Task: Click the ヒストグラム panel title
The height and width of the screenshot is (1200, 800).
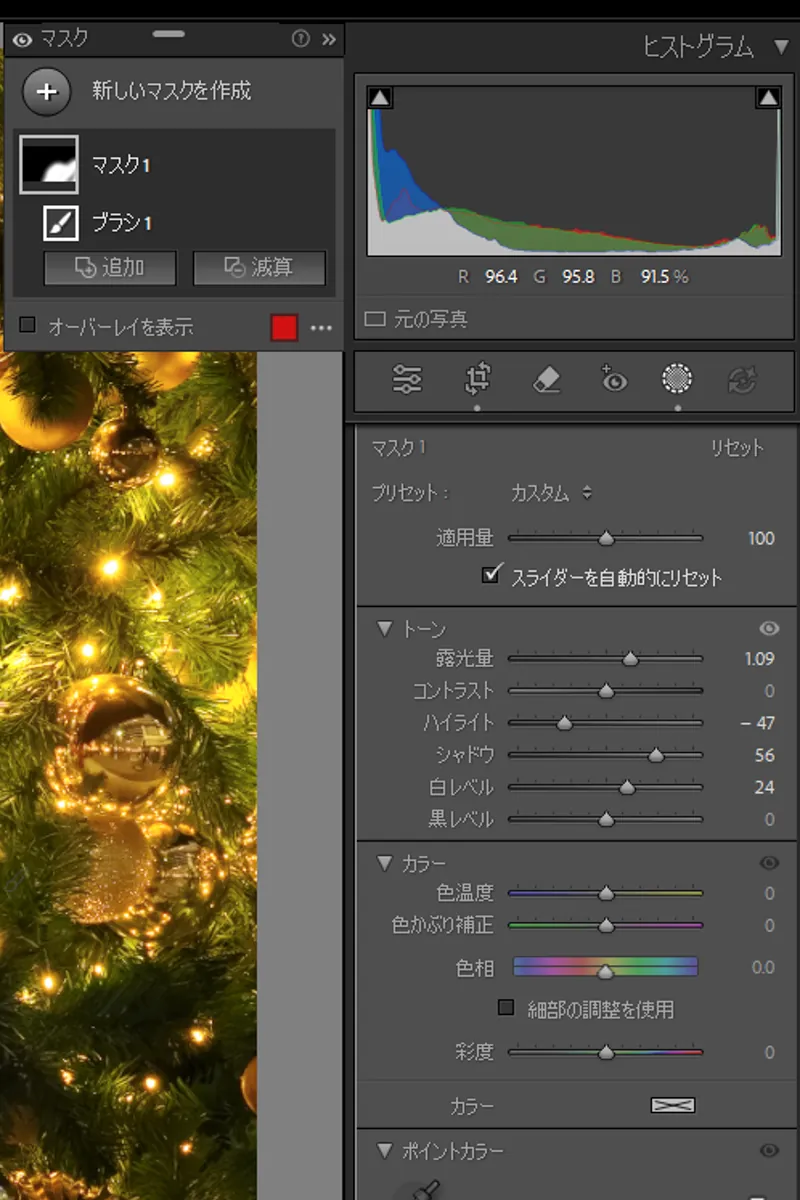Action: click(x=698, y=47)
